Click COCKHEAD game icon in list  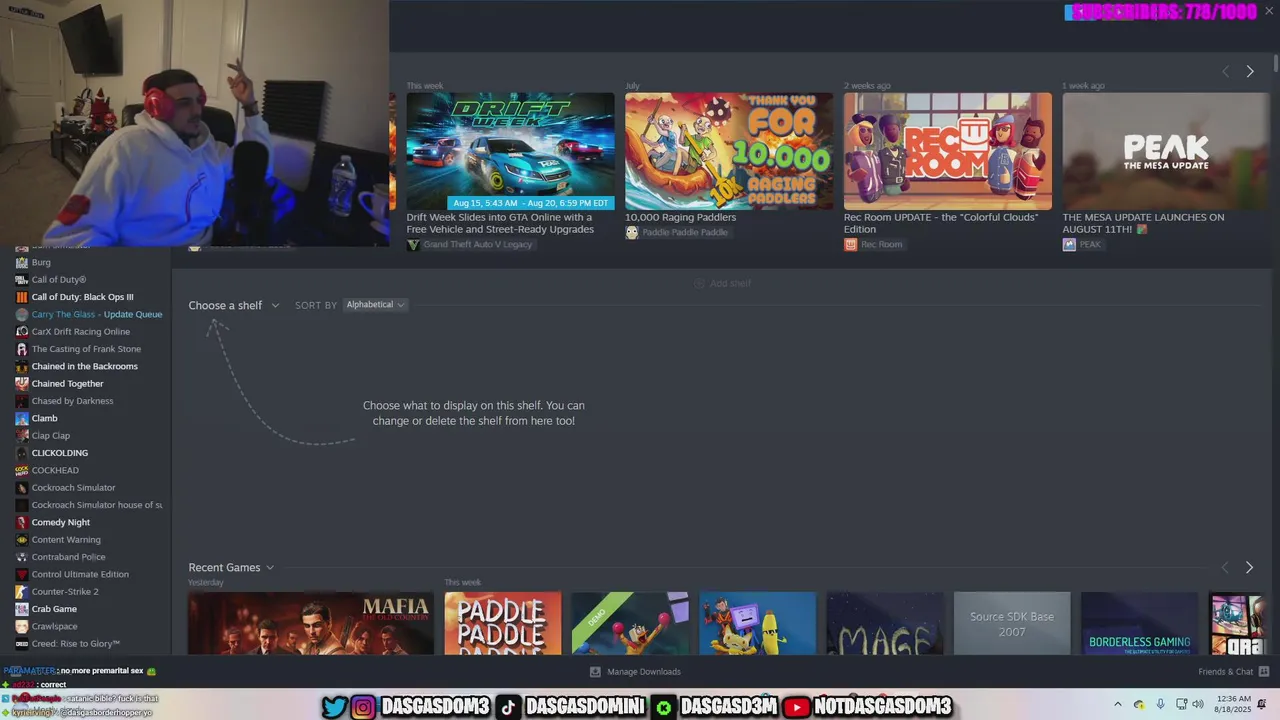click(x=22, y=470)
